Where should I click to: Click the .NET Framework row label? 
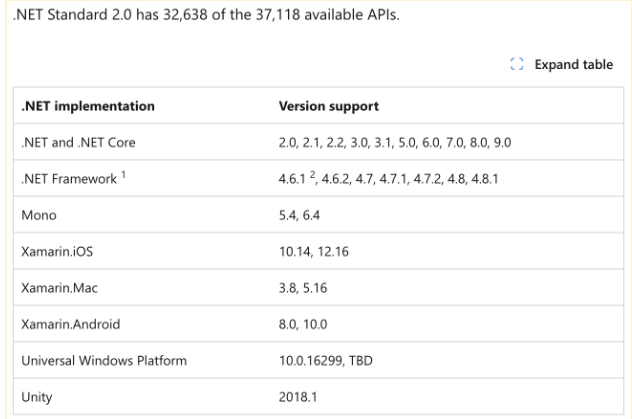pyautogui.click(x=69, y=178)
